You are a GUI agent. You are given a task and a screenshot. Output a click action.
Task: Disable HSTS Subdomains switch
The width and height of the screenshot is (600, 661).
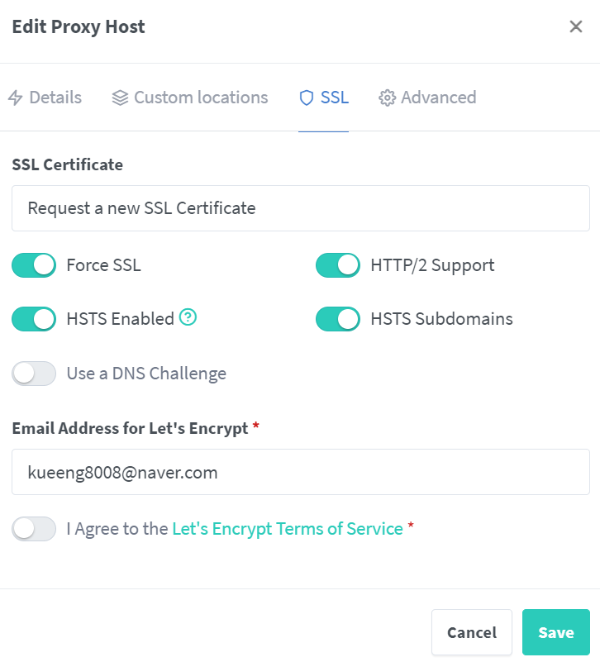pyautogui.click(x=338, y=319)
